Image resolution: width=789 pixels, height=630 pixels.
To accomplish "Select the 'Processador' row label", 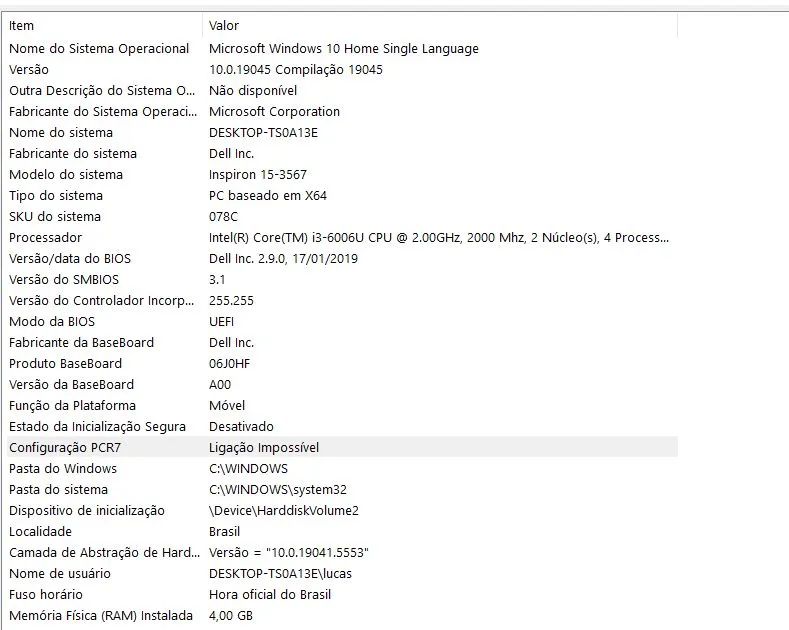I will (45, 238).
